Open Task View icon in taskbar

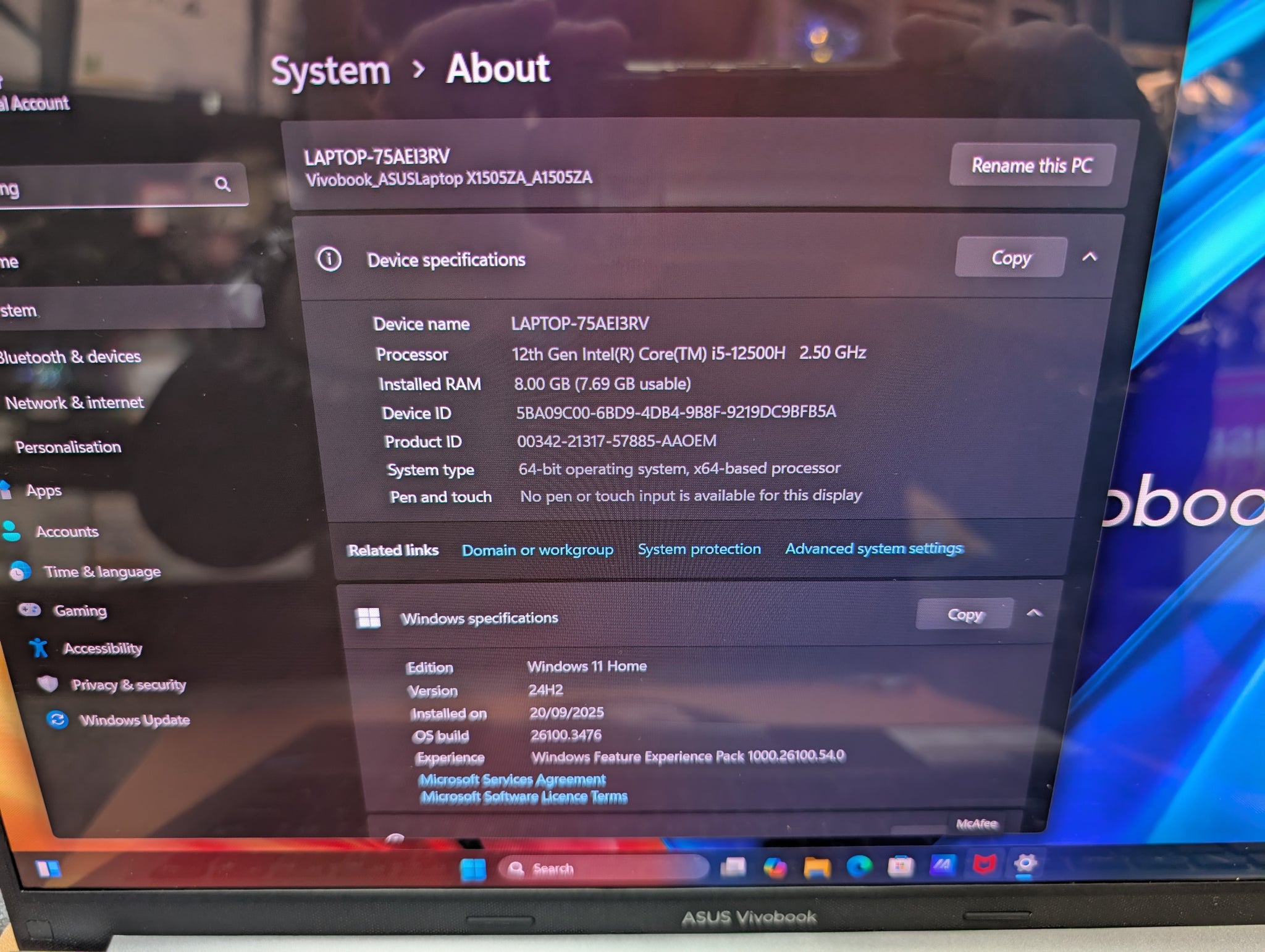[x=733, y=867]
